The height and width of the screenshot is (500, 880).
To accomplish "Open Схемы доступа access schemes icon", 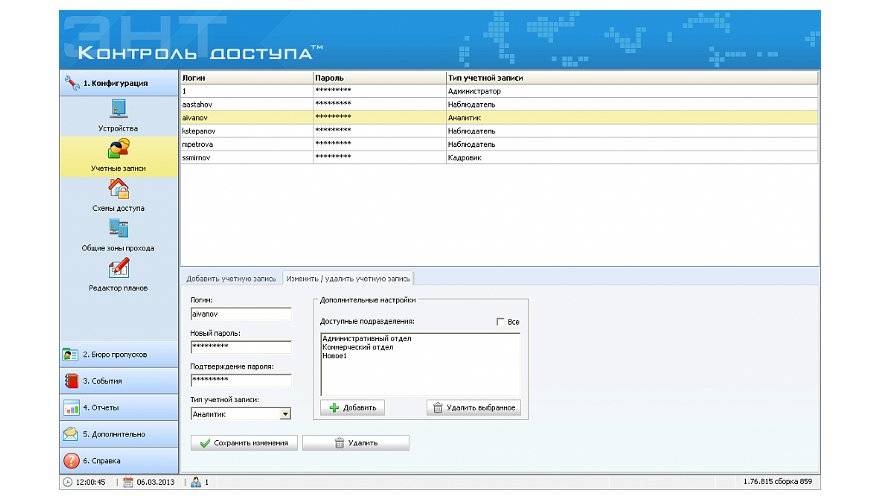I will pyautogui.click(x=118, y=189).
